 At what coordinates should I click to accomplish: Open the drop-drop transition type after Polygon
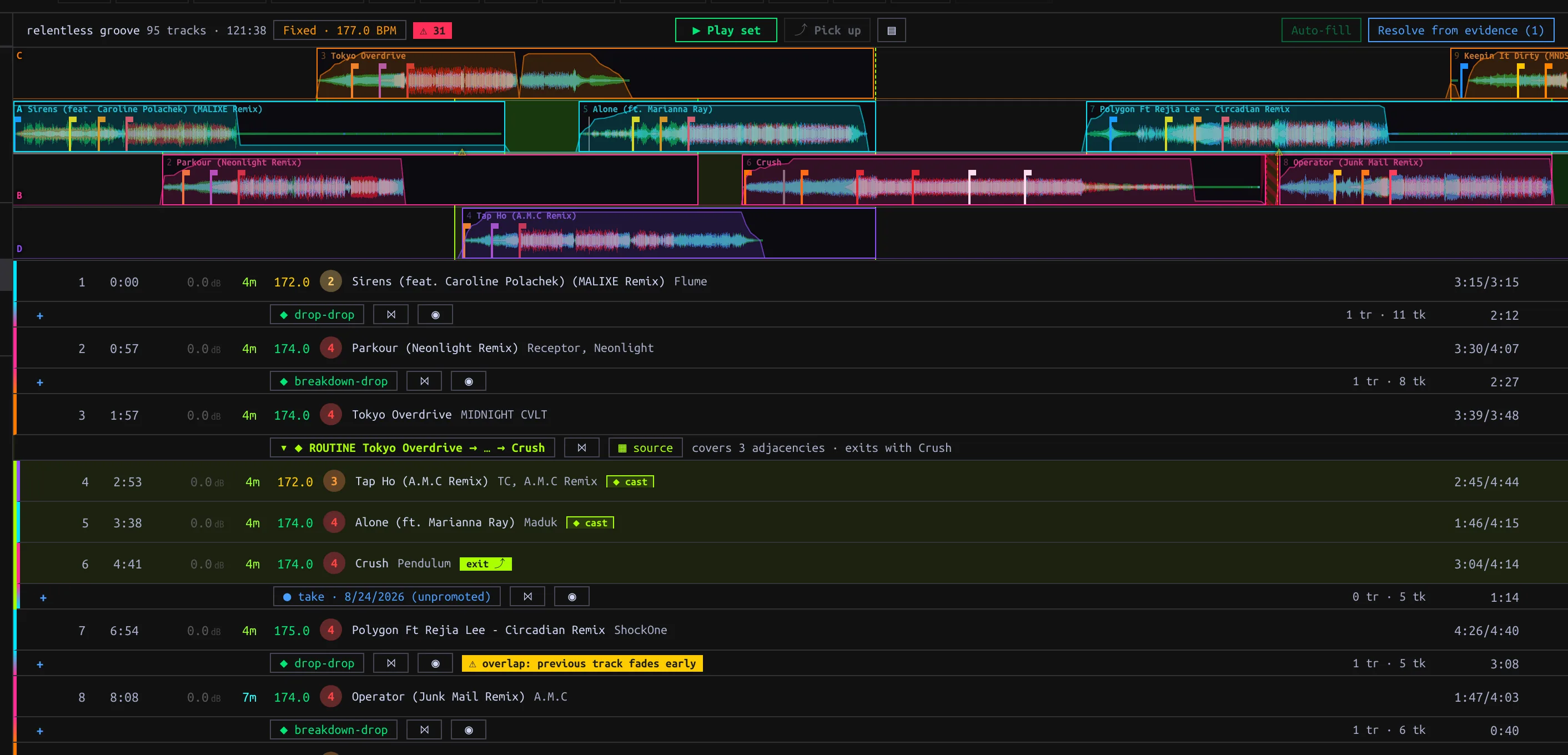(317, 663)
